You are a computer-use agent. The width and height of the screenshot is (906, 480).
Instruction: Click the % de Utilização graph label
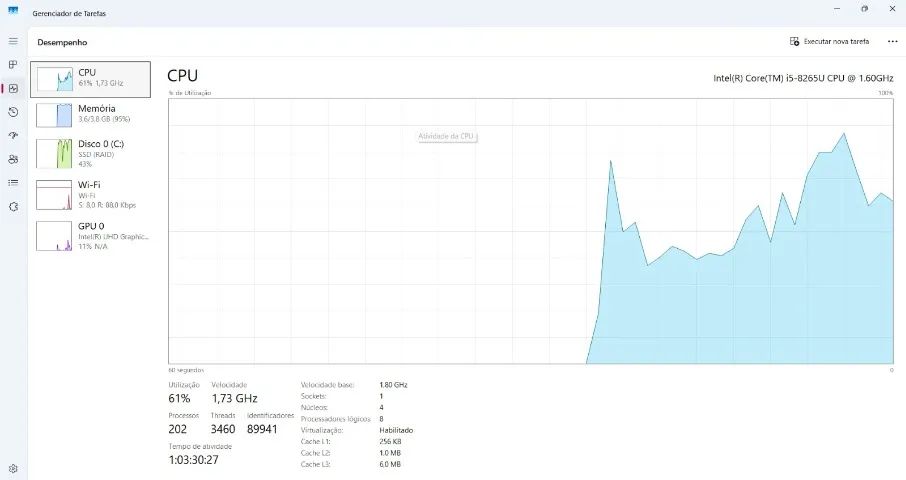point(190,93)
